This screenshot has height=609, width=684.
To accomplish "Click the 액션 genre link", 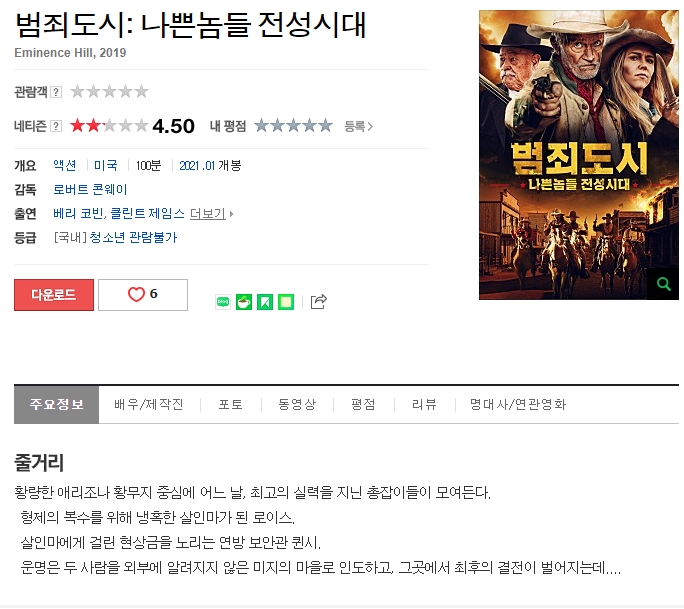I will 65,165.
